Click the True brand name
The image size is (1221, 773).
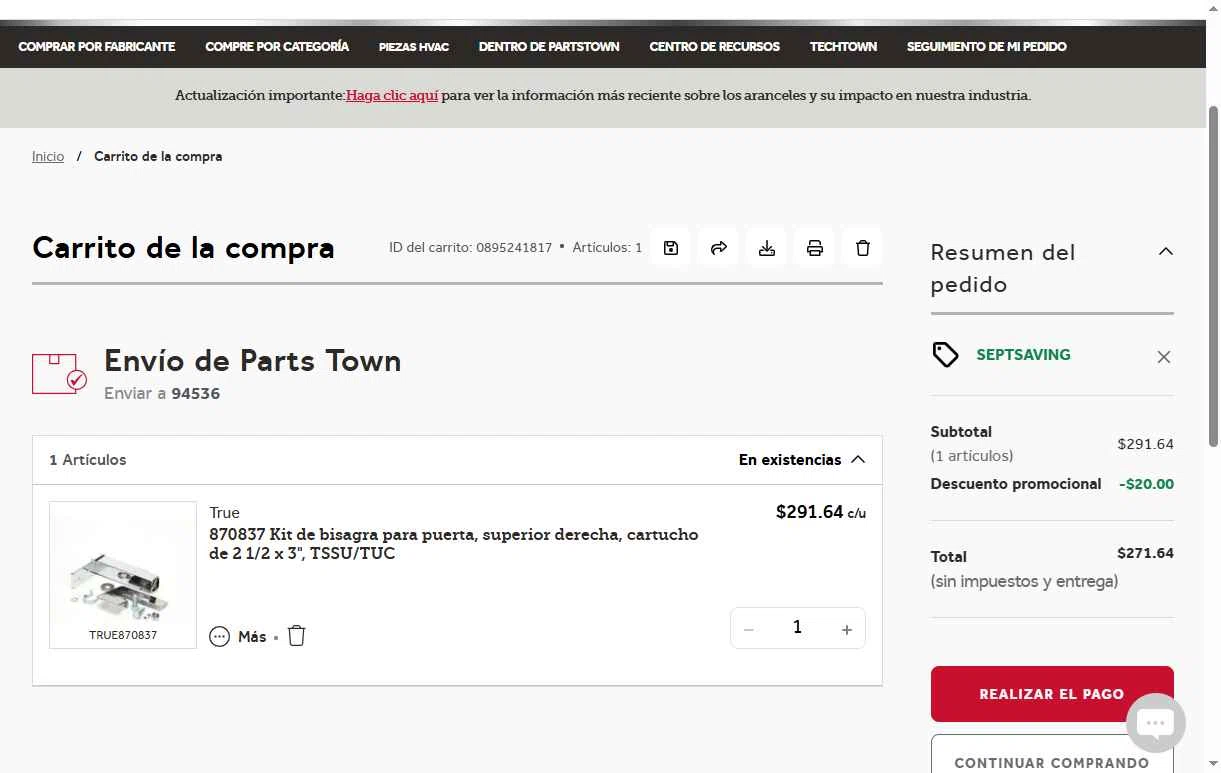point(224,513)
